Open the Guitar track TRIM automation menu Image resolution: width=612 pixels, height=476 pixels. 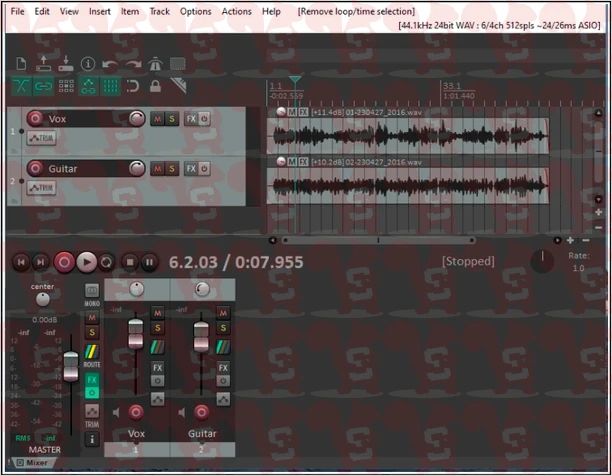tap(41, 188)
